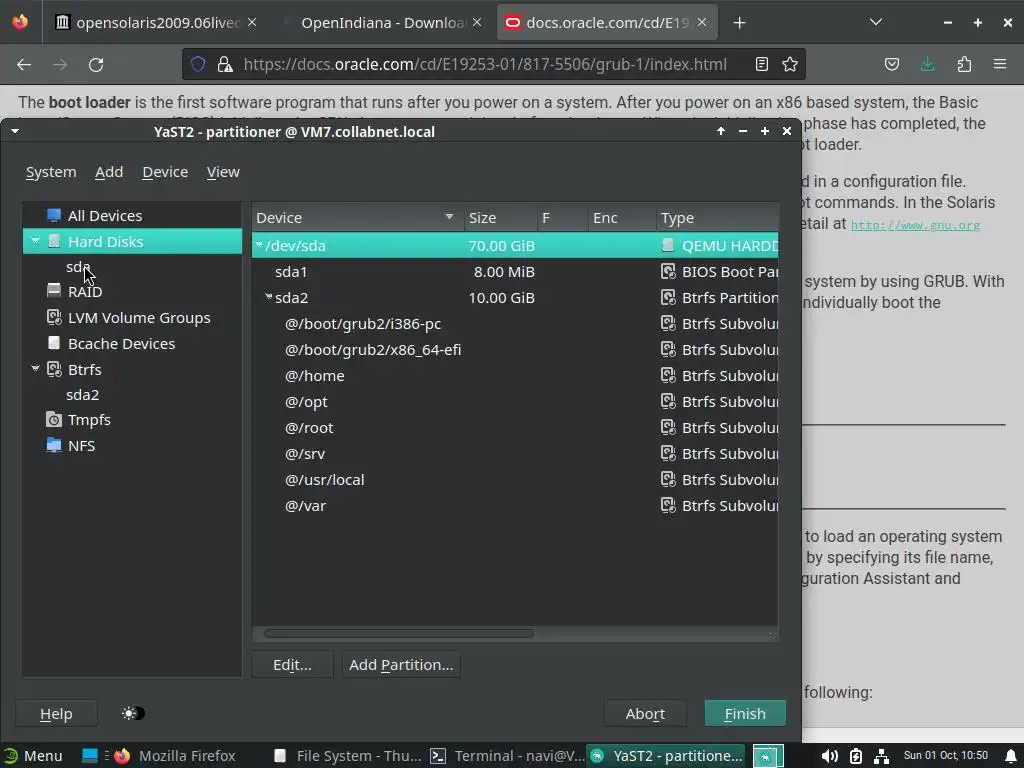
Task: Open the Device menu
Action: pyautogui.click(x=165, y=172)
